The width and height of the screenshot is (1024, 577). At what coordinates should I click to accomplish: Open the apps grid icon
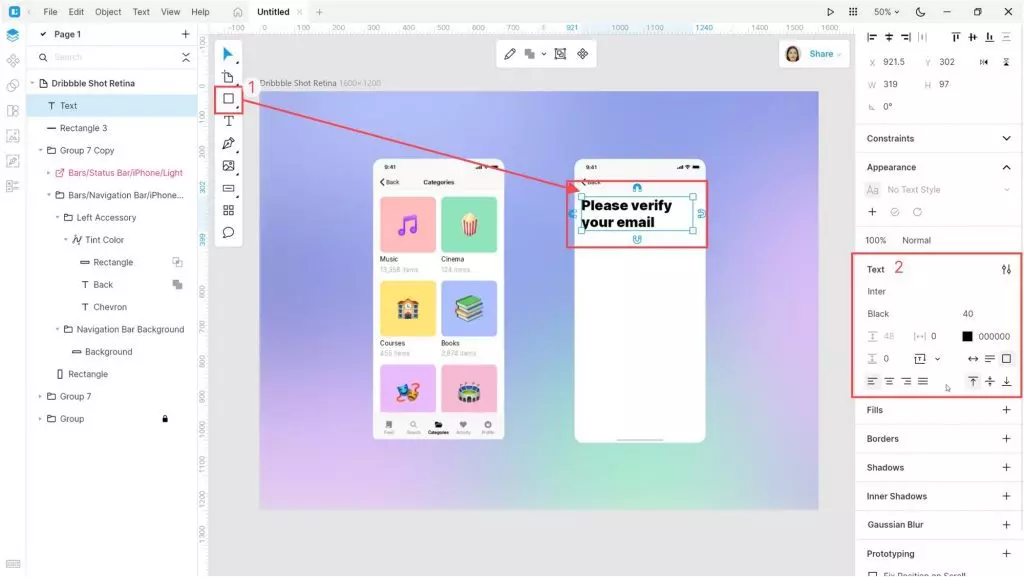[853, 12]
